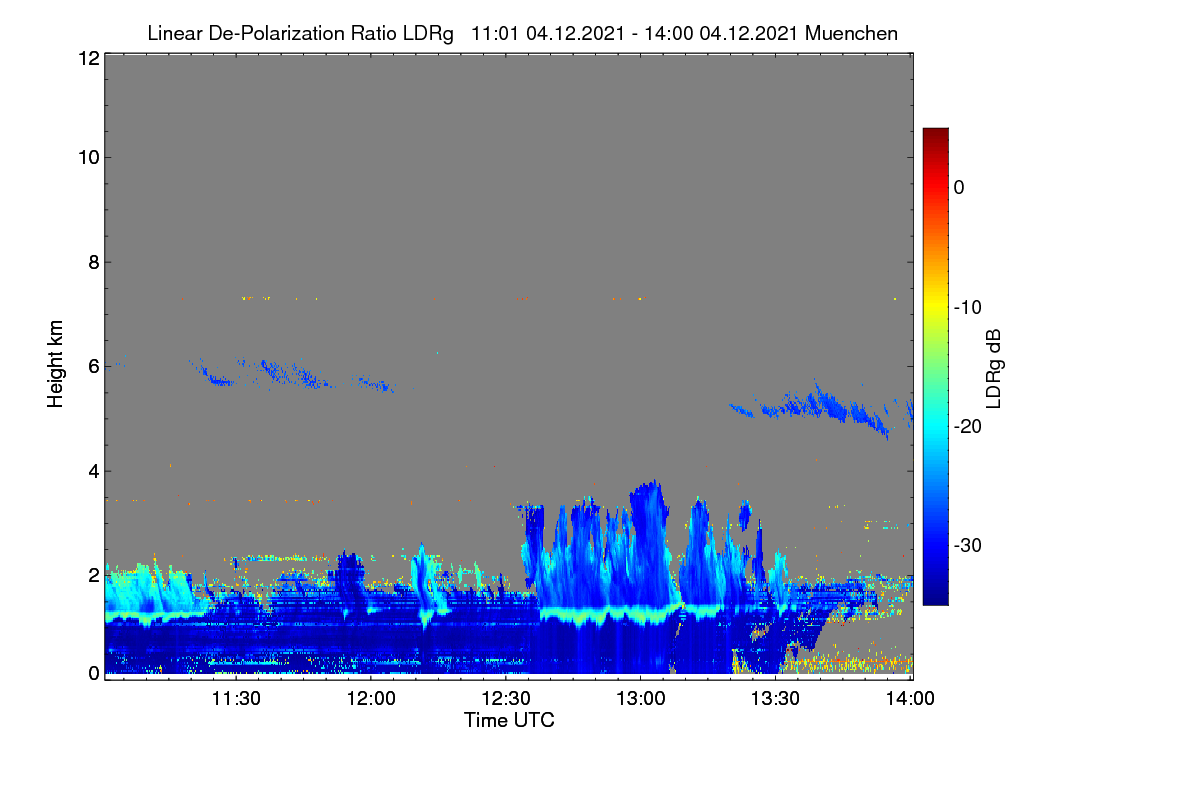Click the height tick label '0' on the y-axis

click(92, 673)
